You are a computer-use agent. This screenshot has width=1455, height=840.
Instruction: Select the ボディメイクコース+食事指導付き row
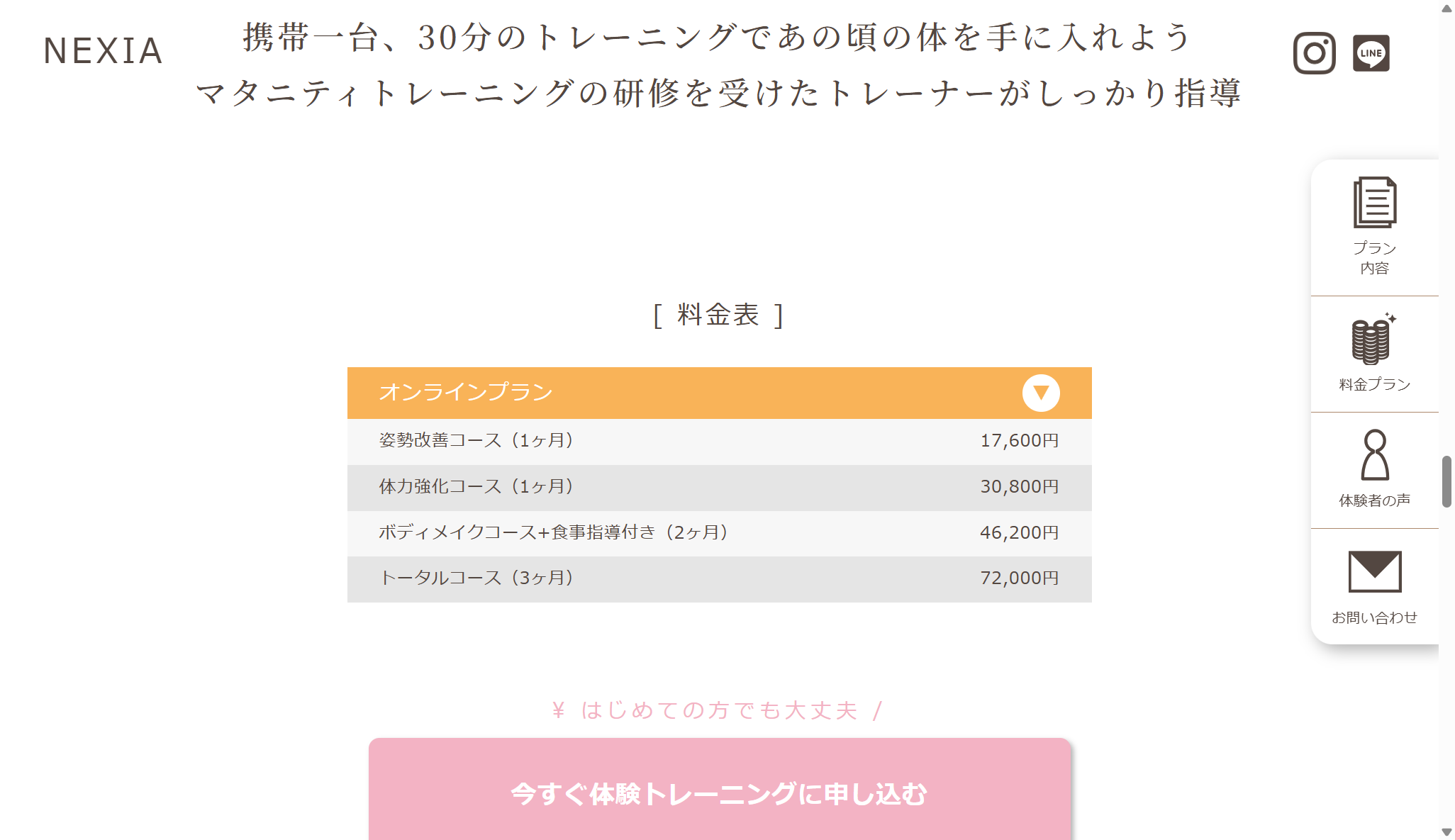[719, 533]
